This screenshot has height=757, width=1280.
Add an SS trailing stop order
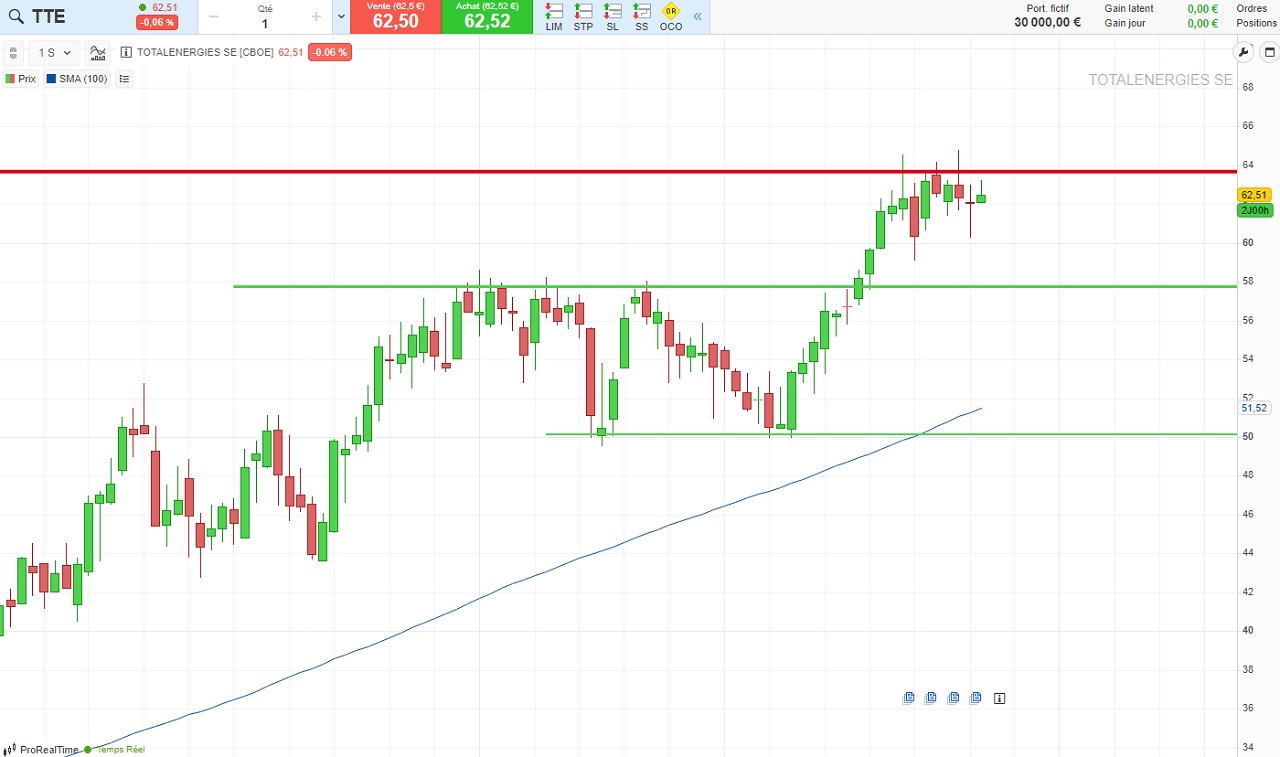point(641,17)
